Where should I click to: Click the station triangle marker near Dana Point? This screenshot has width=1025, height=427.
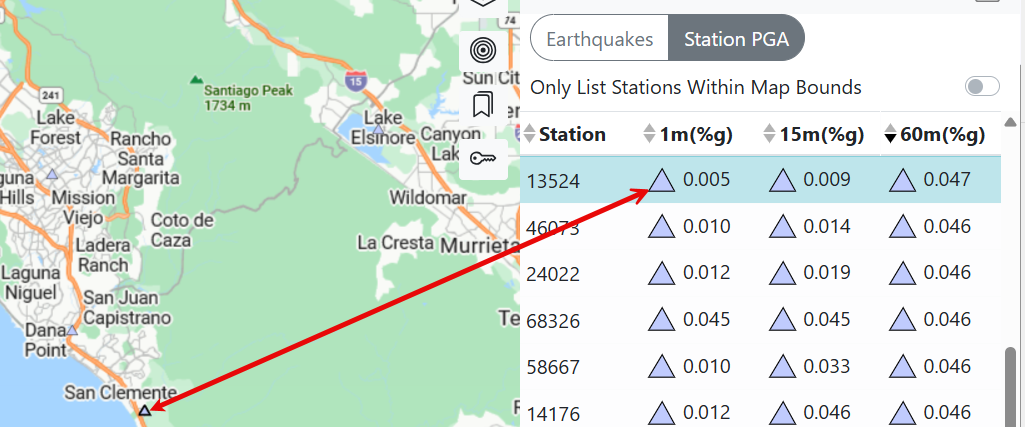pyautogui.click(x=72, y=329)
